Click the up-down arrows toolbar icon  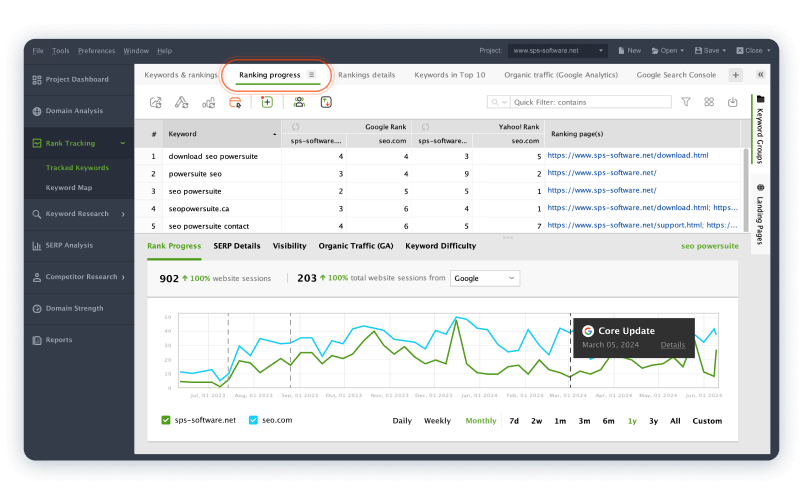(x=326, y=102)
